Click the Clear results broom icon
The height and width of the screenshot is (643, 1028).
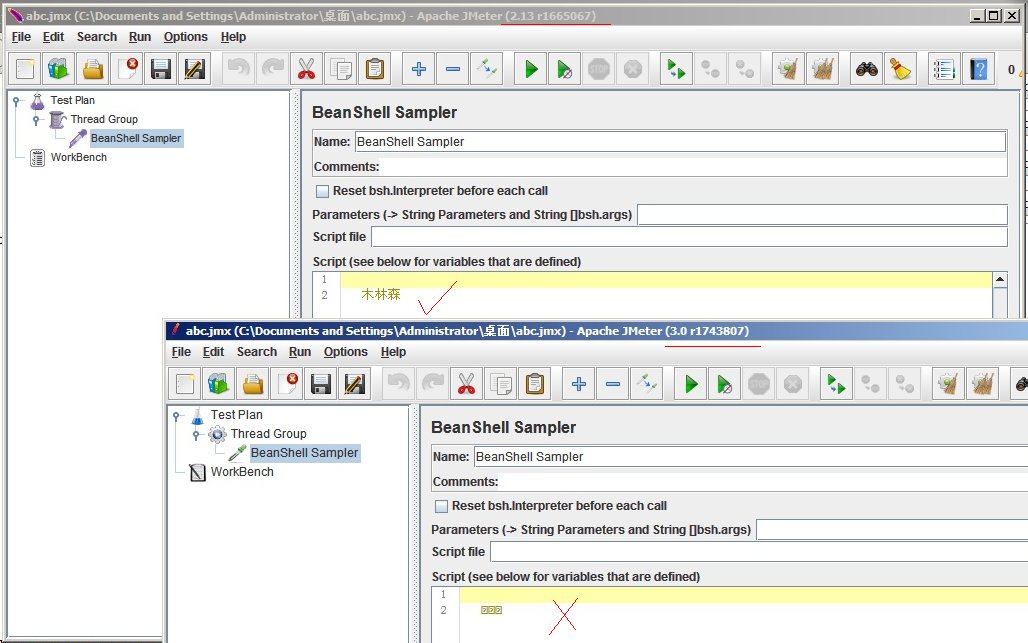(785, 68)
